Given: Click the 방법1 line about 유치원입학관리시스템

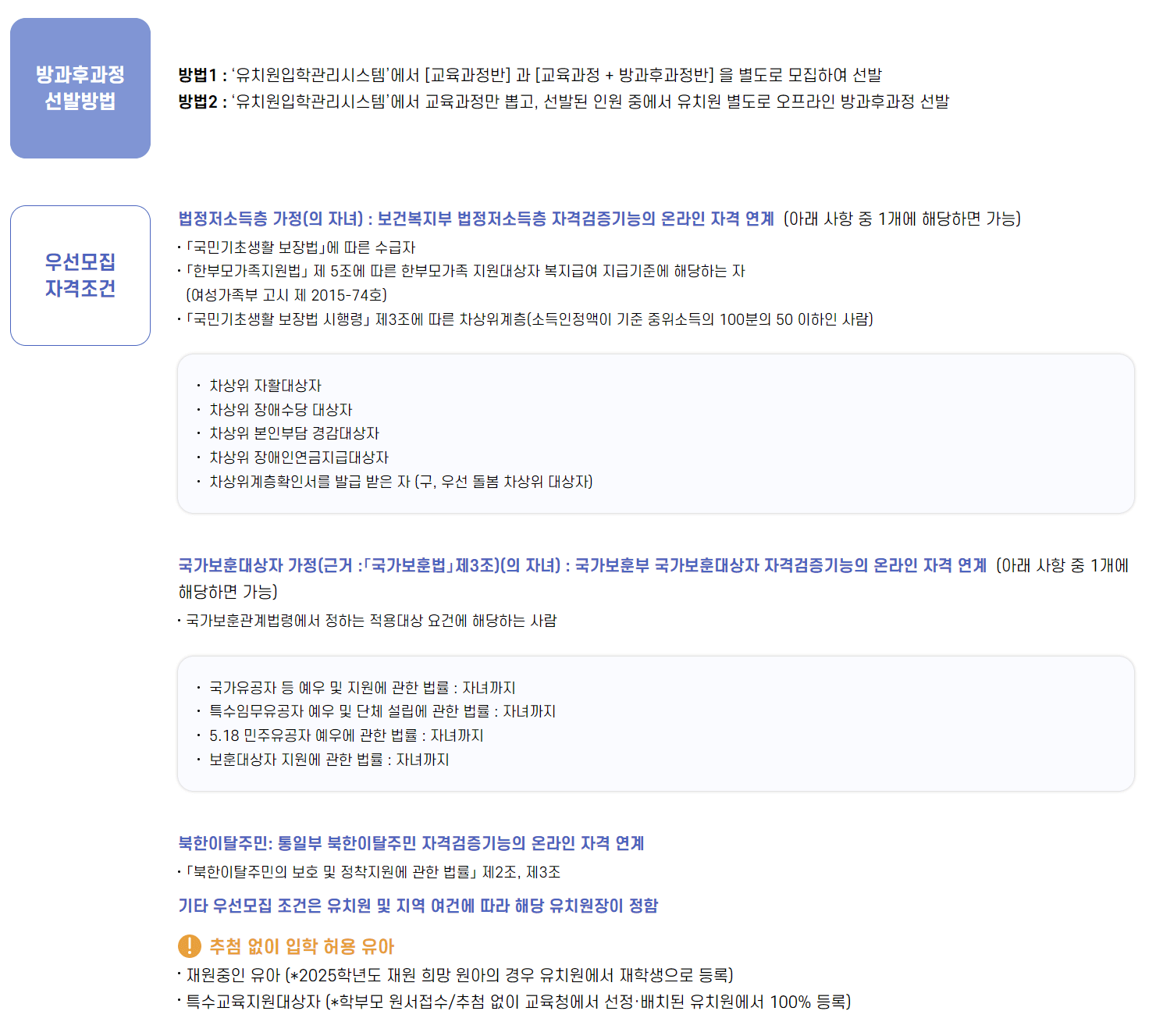Looking at the screenshot, I should [530, 75].
